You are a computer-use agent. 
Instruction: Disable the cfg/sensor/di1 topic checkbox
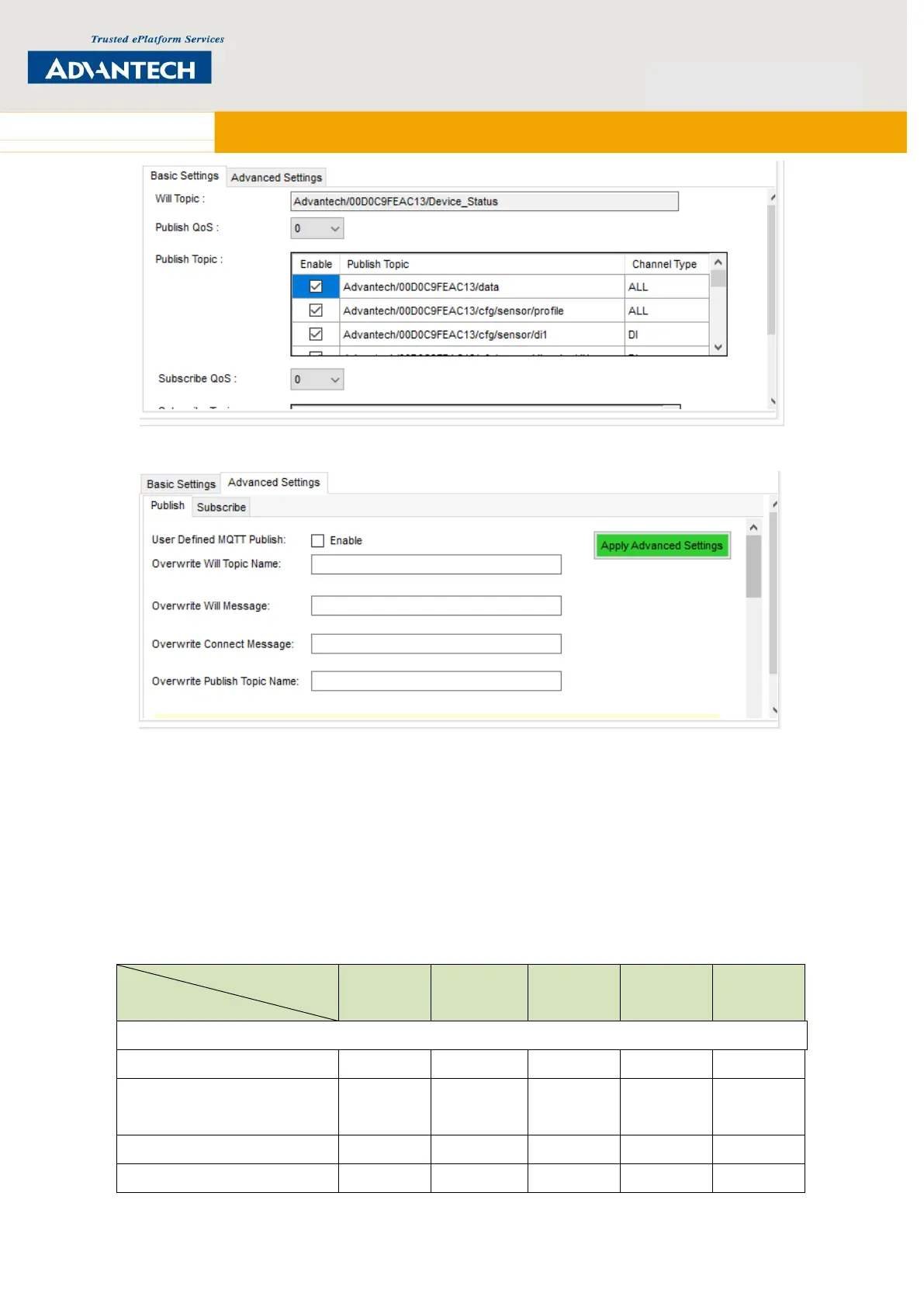pyautogui.click(x=316, y=335)
